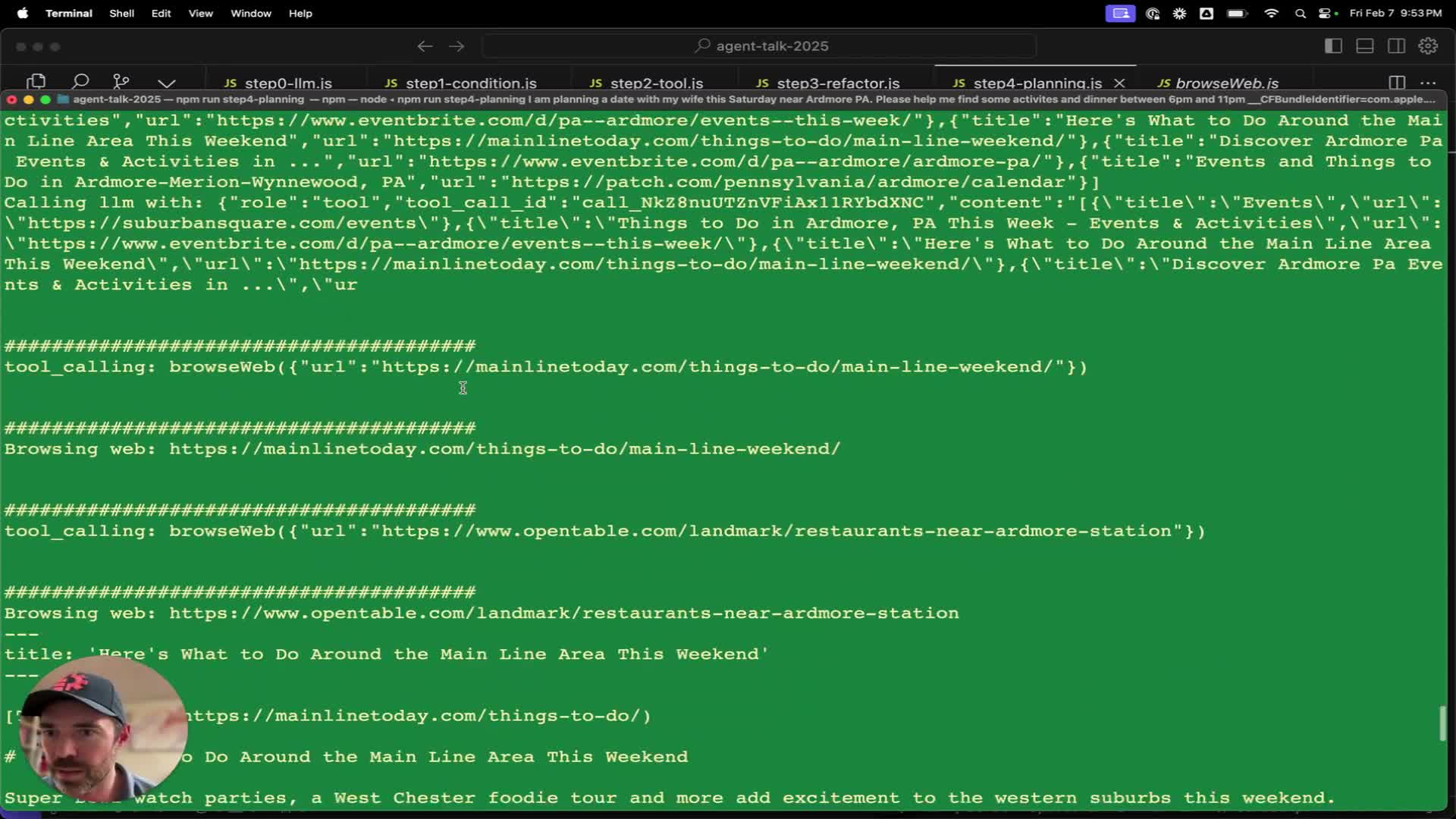Open the customize layout gear icon
Viewport: 1456px width, 819px height.
coord(1428,46)
